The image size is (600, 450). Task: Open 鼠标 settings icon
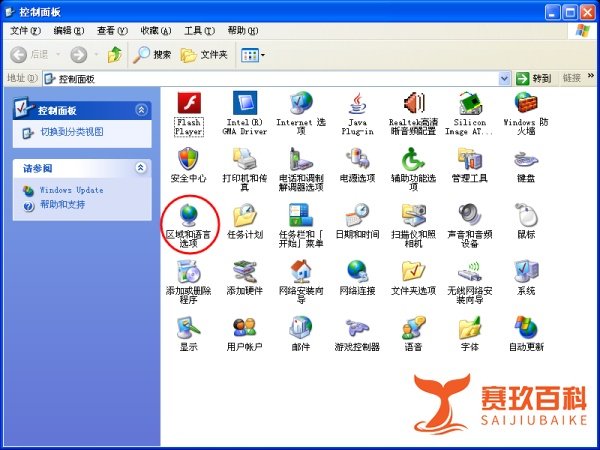(526, 222)
